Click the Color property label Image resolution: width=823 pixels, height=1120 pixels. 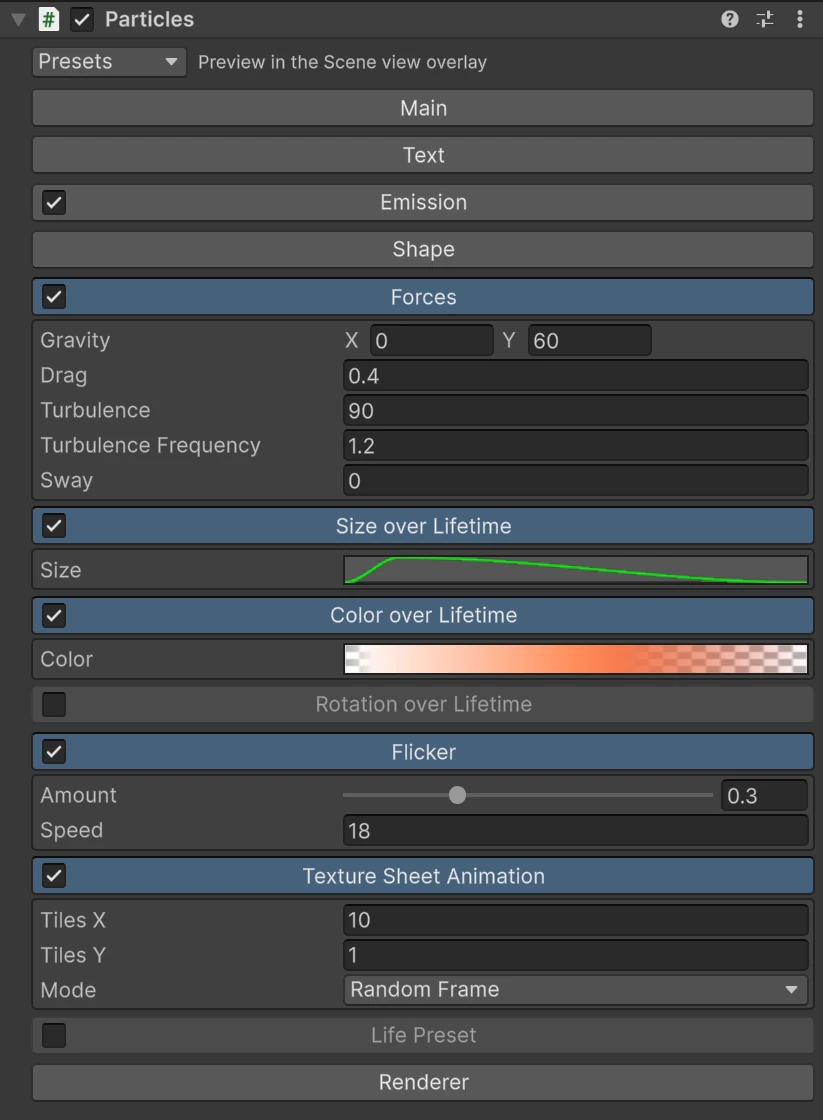tap(66, 659)
